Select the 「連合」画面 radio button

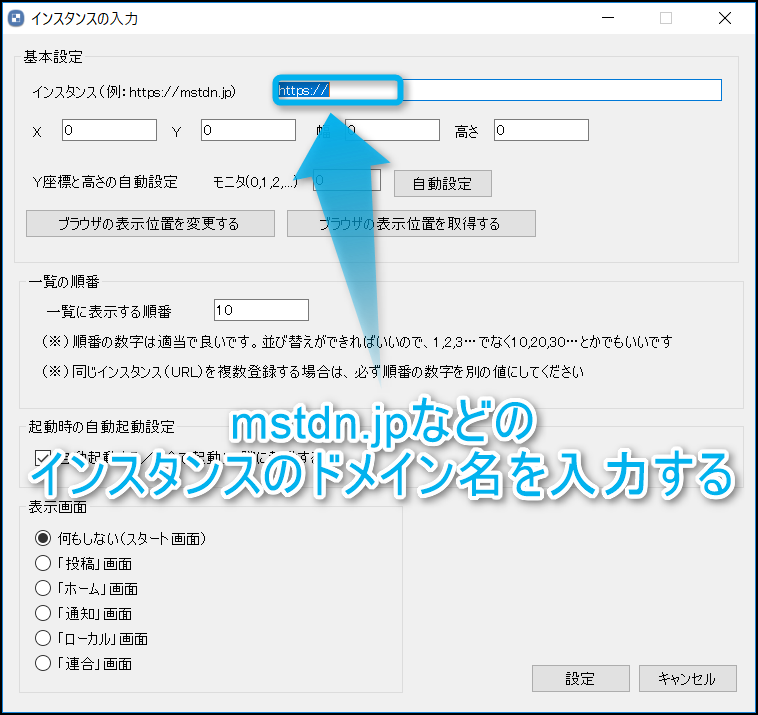[43, 662]
